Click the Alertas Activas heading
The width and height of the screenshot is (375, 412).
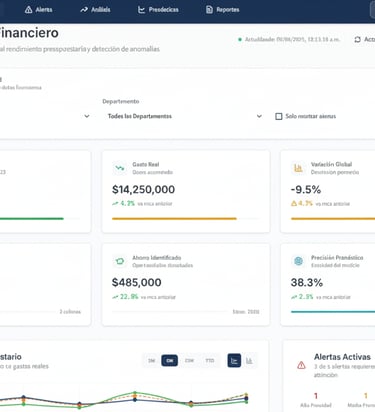coord(342,357)
